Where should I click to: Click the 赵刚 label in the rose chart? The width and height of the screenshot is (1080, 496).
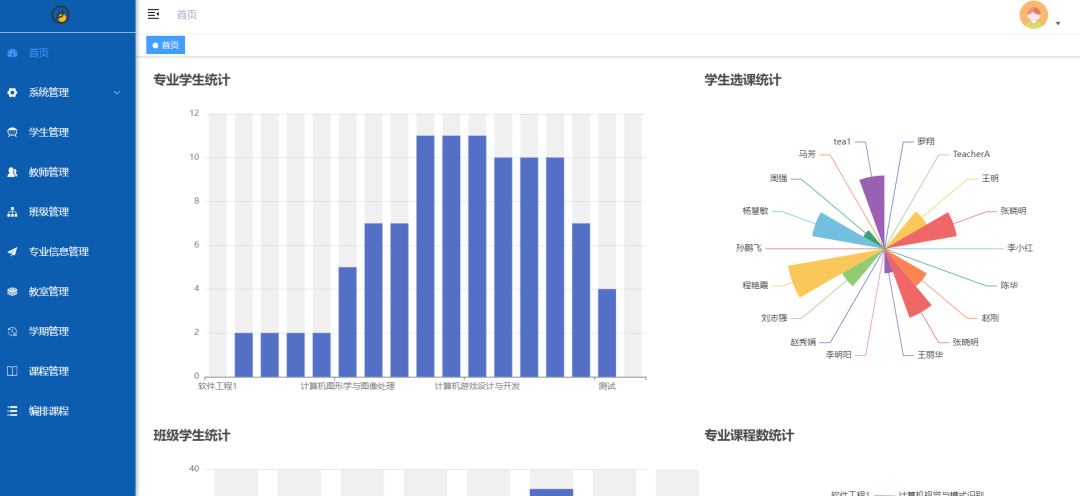(990, 318)
